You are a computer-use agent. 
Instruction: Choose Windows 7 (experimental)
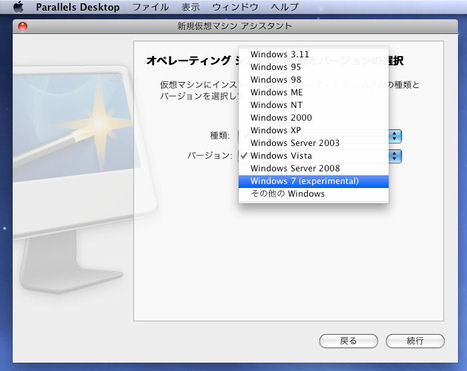[314, 181]
